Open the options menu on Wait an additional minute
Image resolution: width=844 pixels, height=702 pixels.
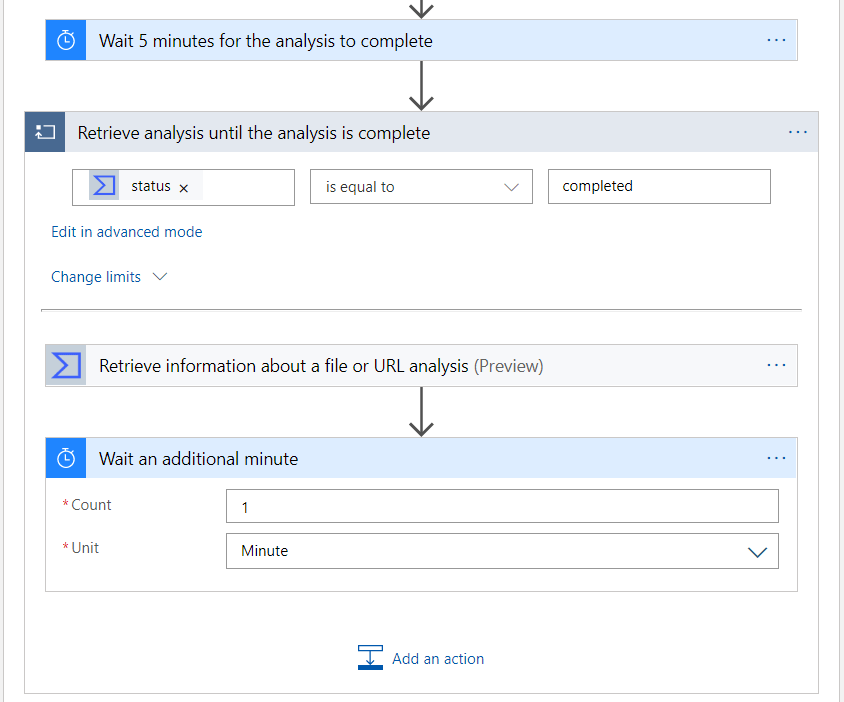tap(776, 458)
